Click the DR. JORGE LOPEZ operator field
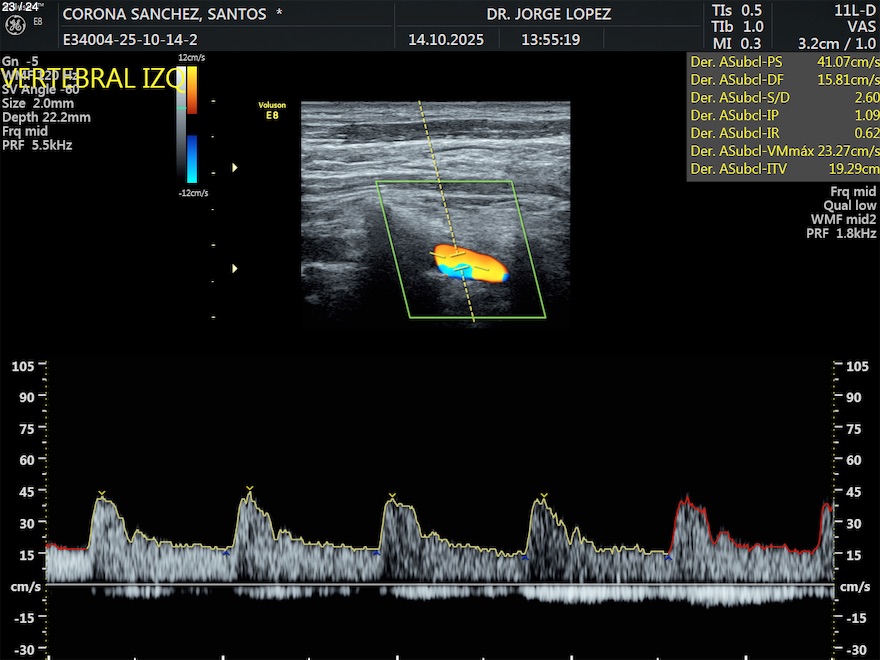This screenshot has height=660, width=880. [548, 15]
